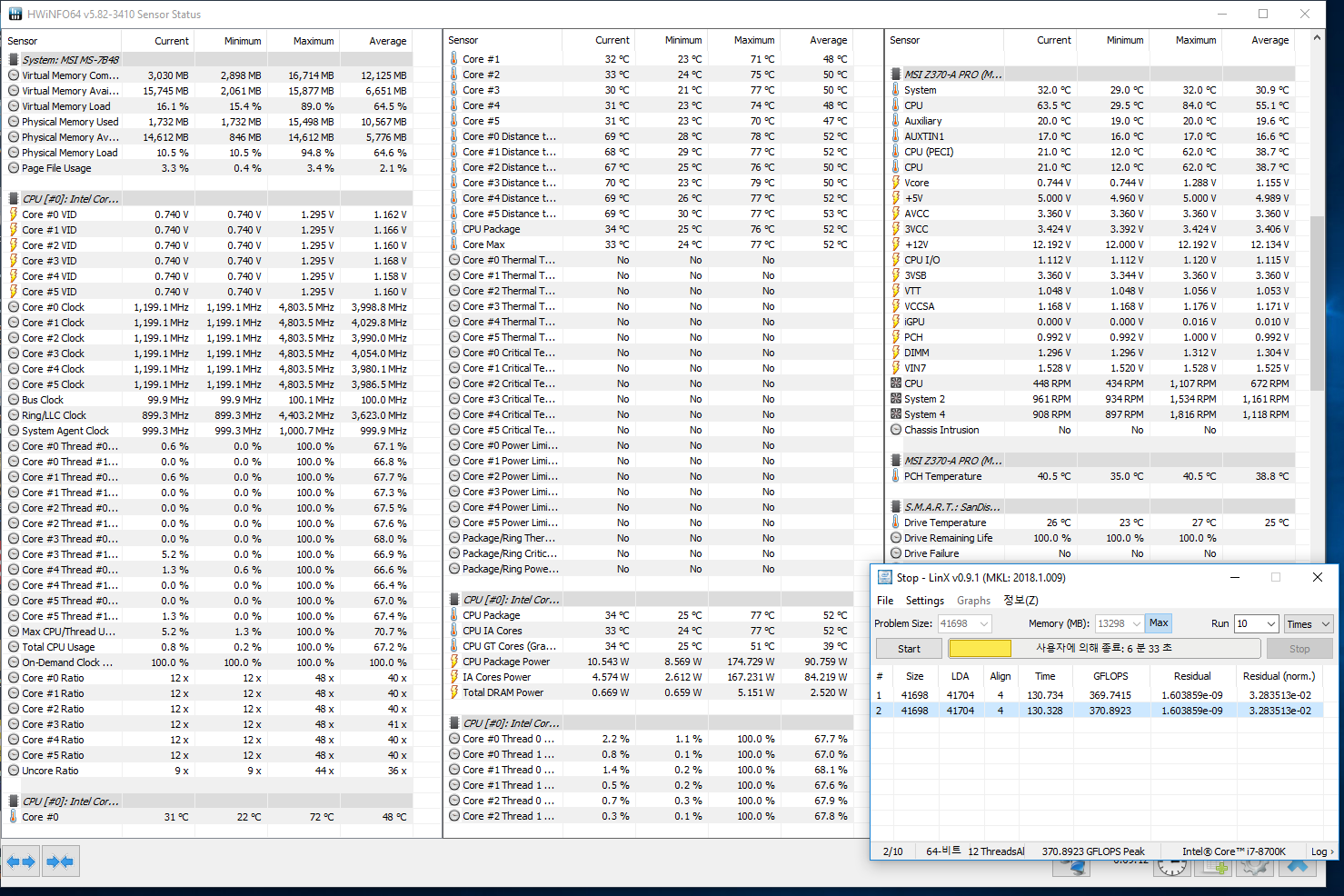Select the Auxiliary temperature row
This screenshot has height=896, width=1344.
pos(1091,121)
